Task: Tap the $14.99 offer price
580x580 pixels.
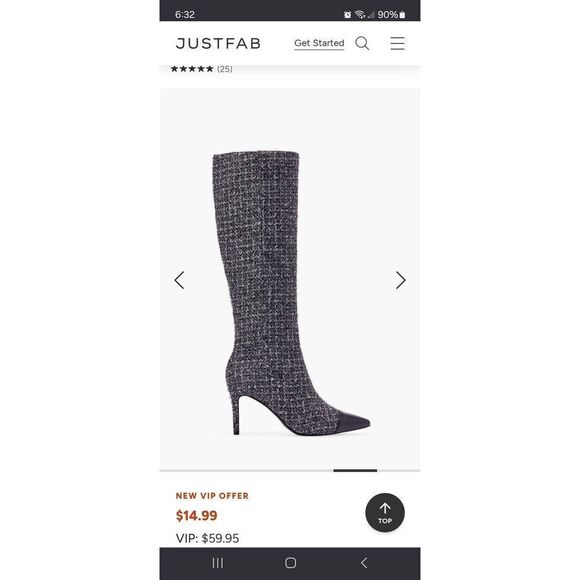Action: click(196, 516)
